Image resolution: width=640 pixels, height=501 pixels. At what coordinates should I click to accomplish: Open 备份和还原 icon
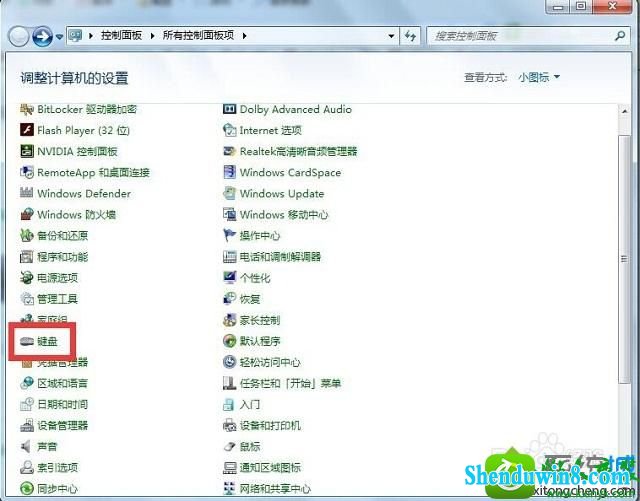(27, 236)
